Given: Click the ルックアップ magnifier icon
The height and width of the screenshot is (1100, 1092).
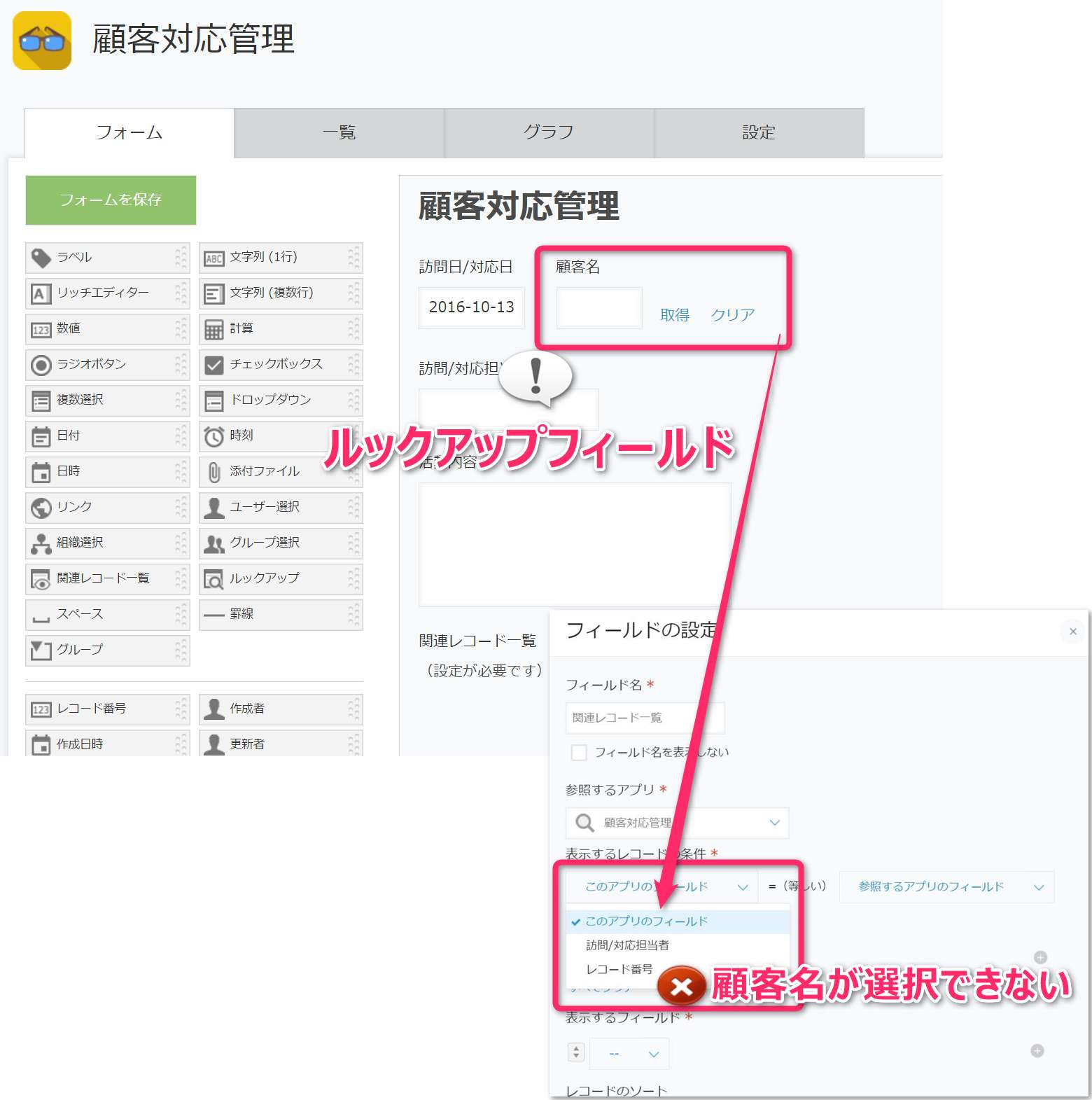Looking at the screenshot, I should (x=214, y=579).
